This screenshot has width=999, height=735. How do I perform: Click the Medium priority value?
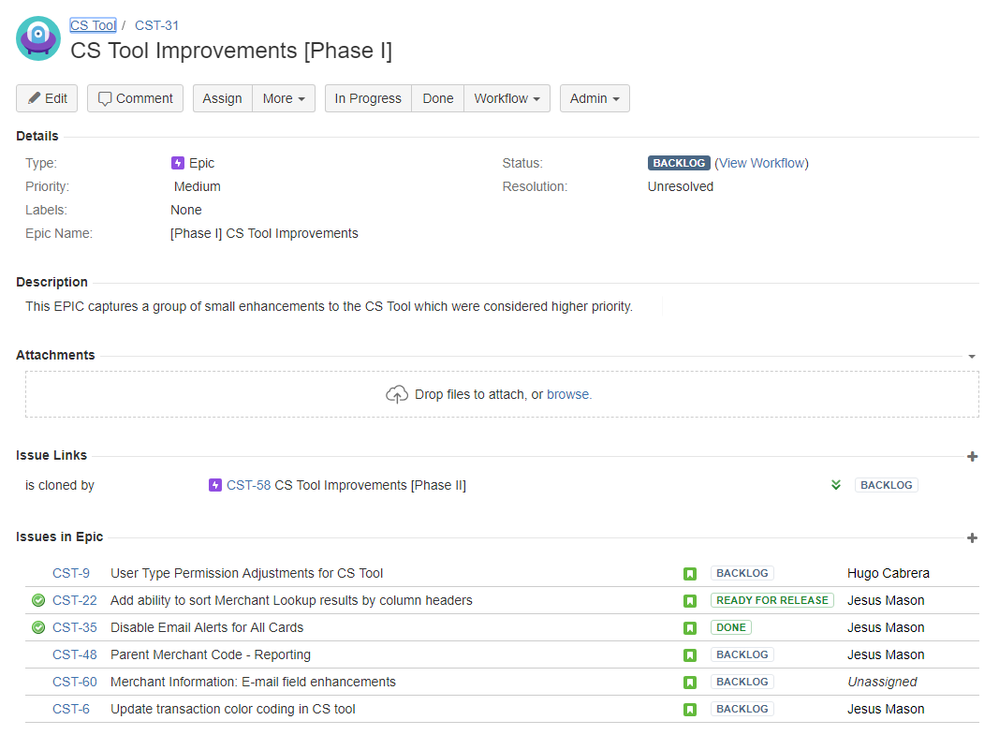[197, 187]
